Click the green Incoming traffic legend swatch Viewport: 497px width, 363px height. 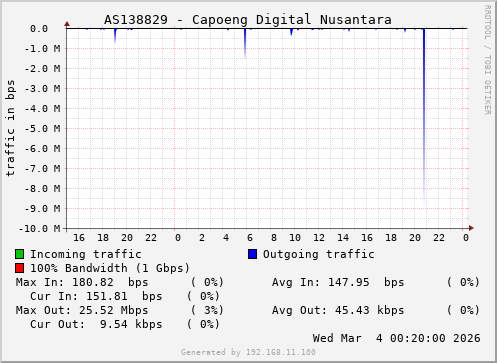(x=19, y=254)
